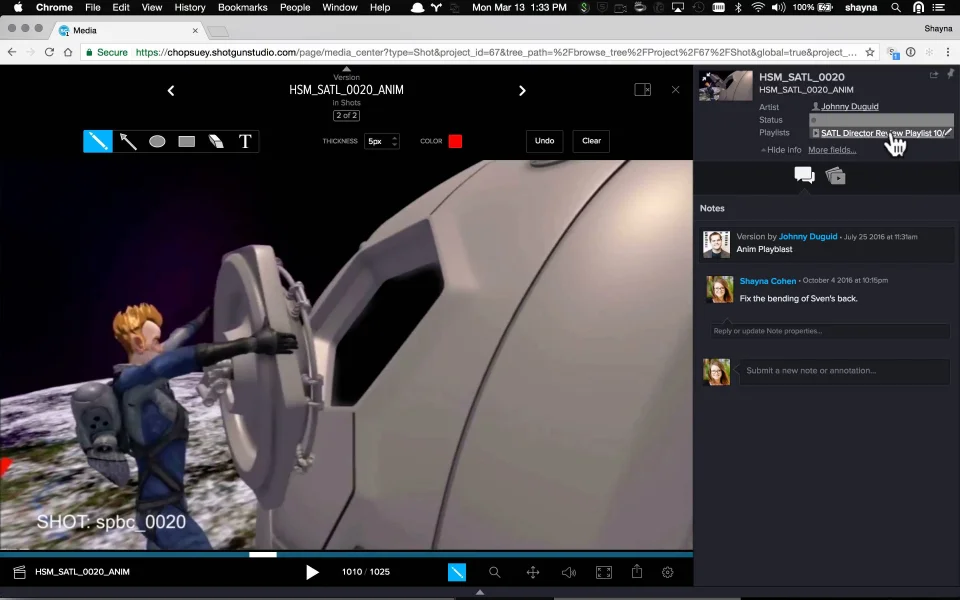Viewport: 960px width, 600px height.
Task: Expand the top version drawer arrow
Action: click(x=347, y=69)
